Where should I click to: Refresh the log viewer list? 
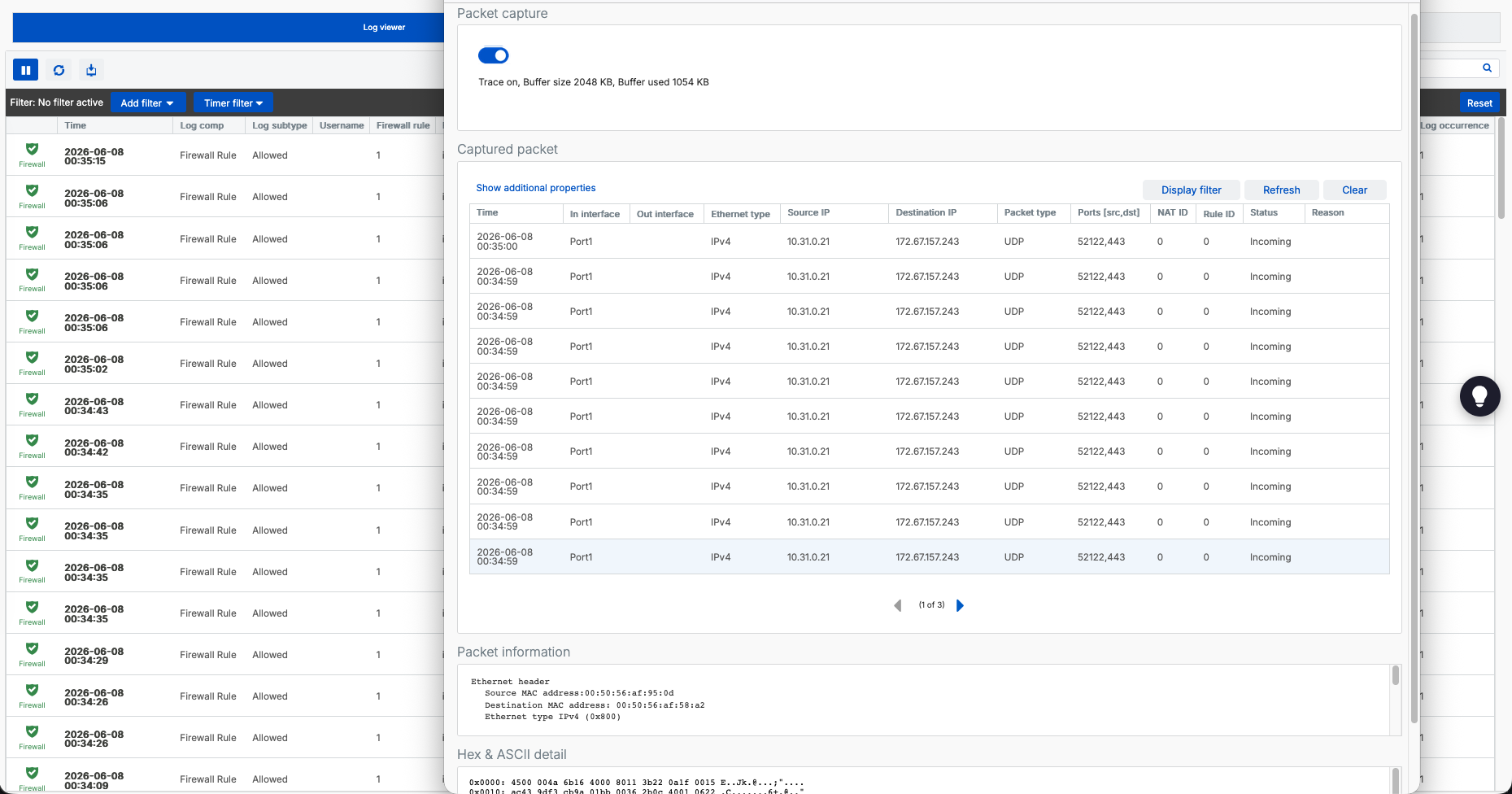59,70
